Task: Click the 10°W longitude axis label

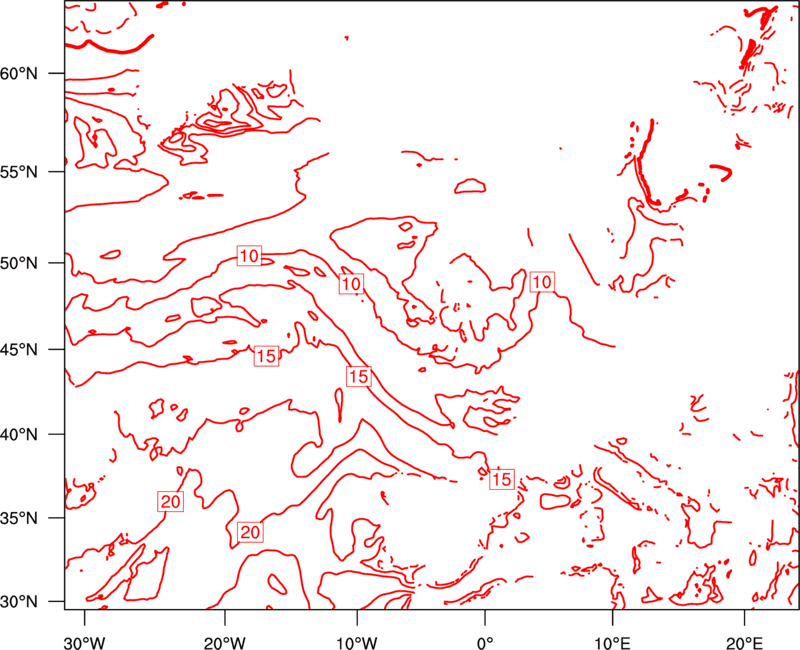Action: click(x=357, y=643)
